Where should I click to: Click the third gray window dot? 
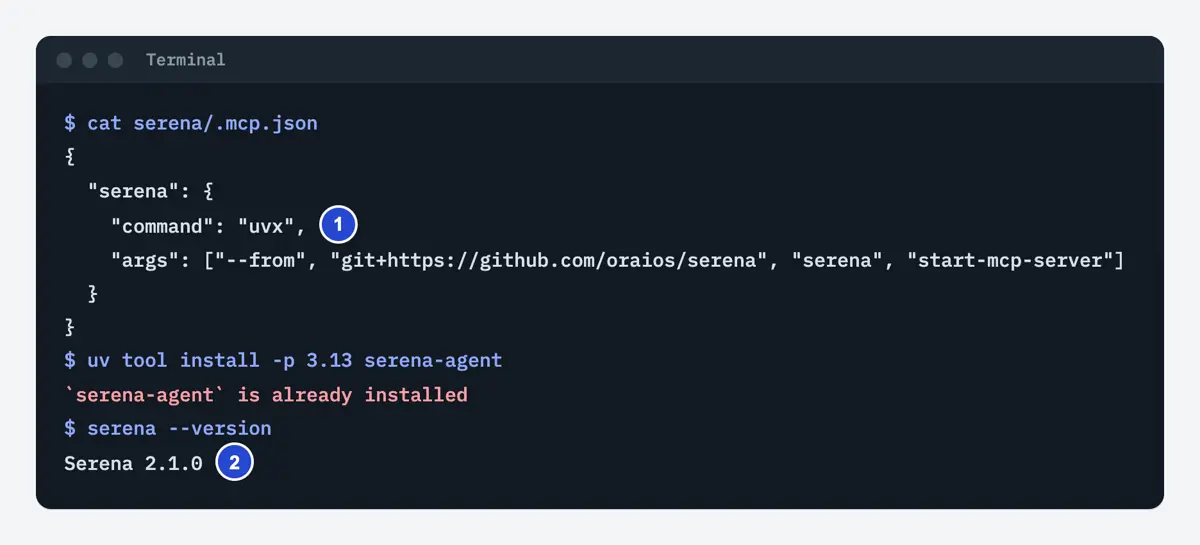click(x=115, y=60)
